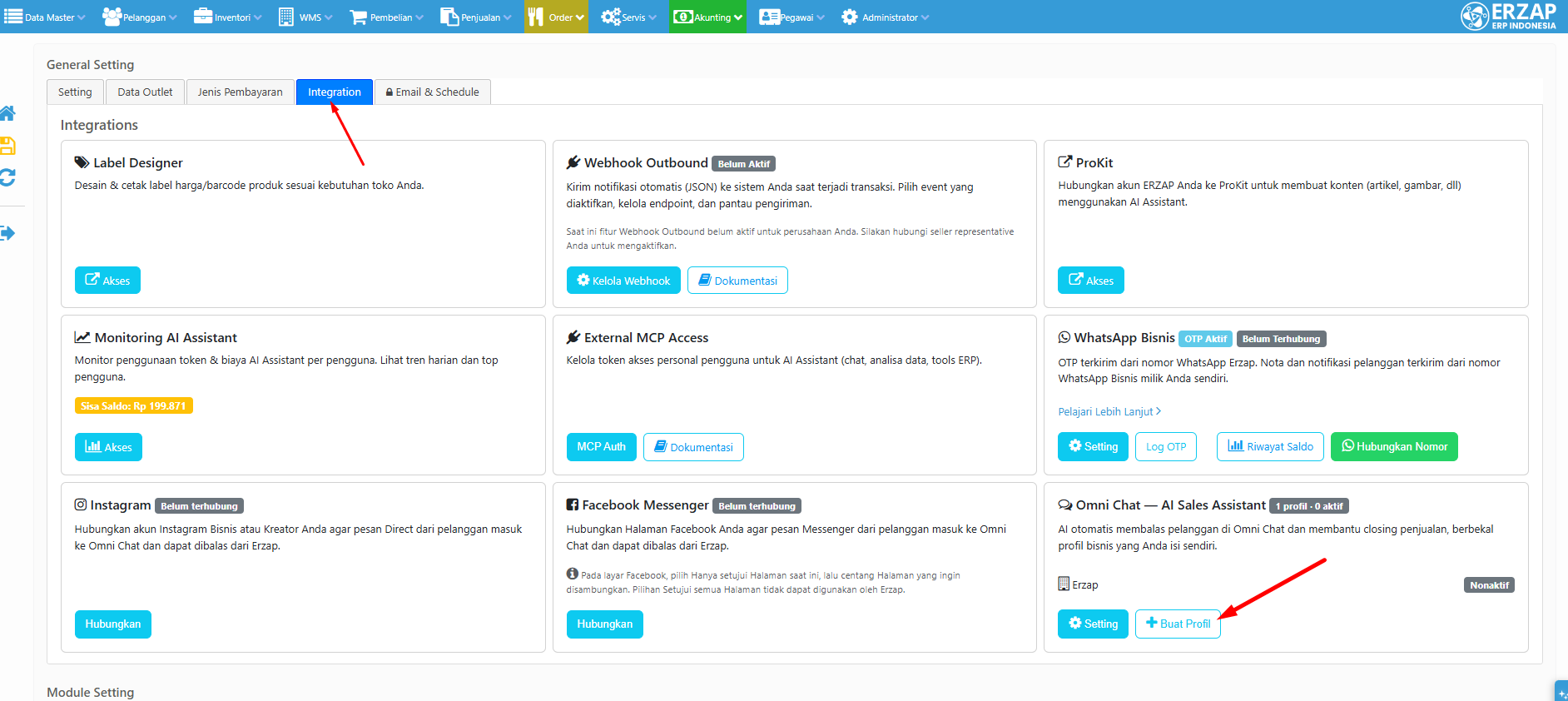Click the ERZAP ERP Indonesia logo
The height and width of the screenshot is (701, 1568).
[x=1508, y=16]
